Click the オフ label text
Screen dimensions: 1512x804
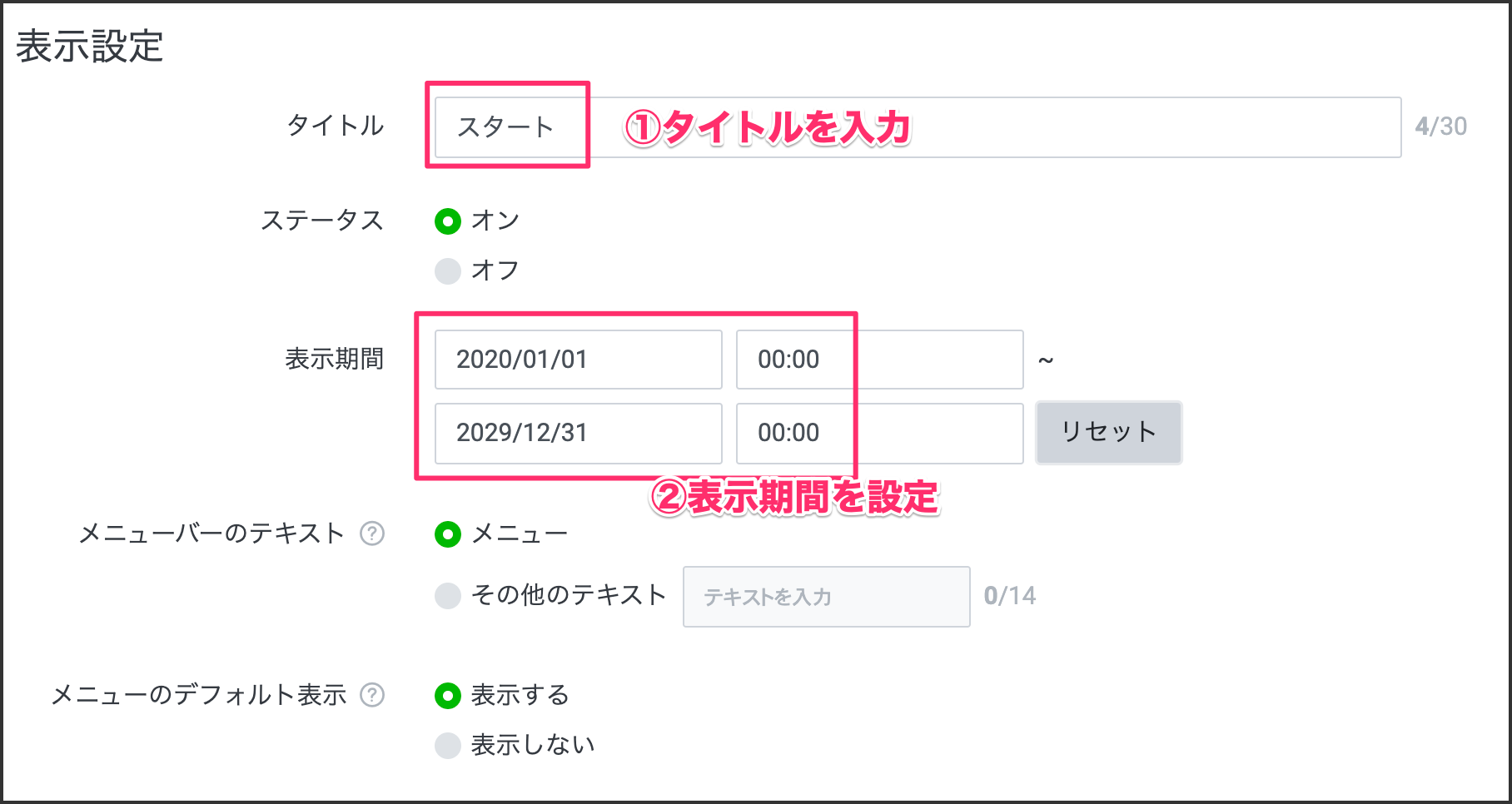pos(495,270)
